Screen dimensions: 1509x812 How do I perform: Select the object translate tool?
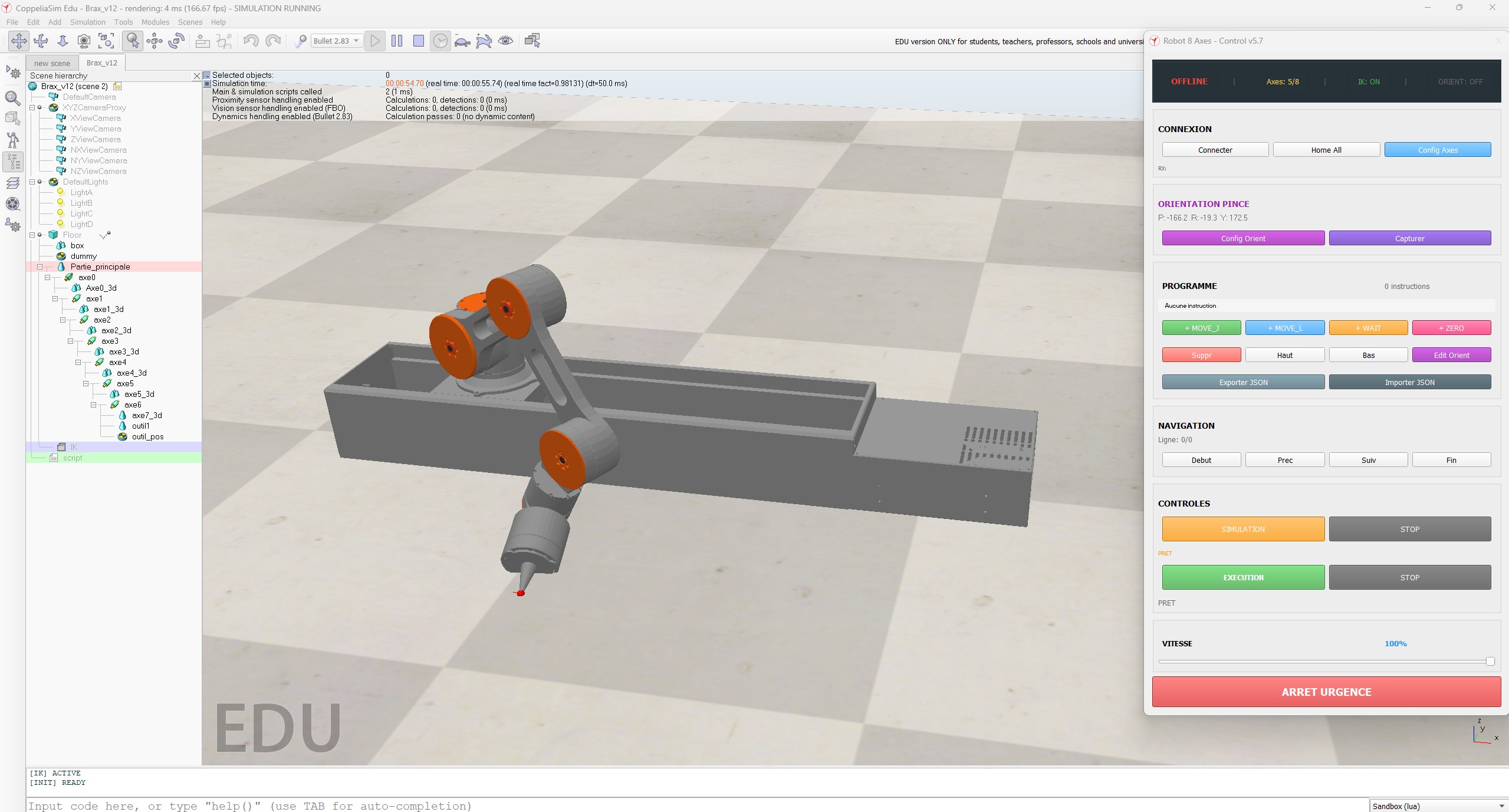pos(154,41)
